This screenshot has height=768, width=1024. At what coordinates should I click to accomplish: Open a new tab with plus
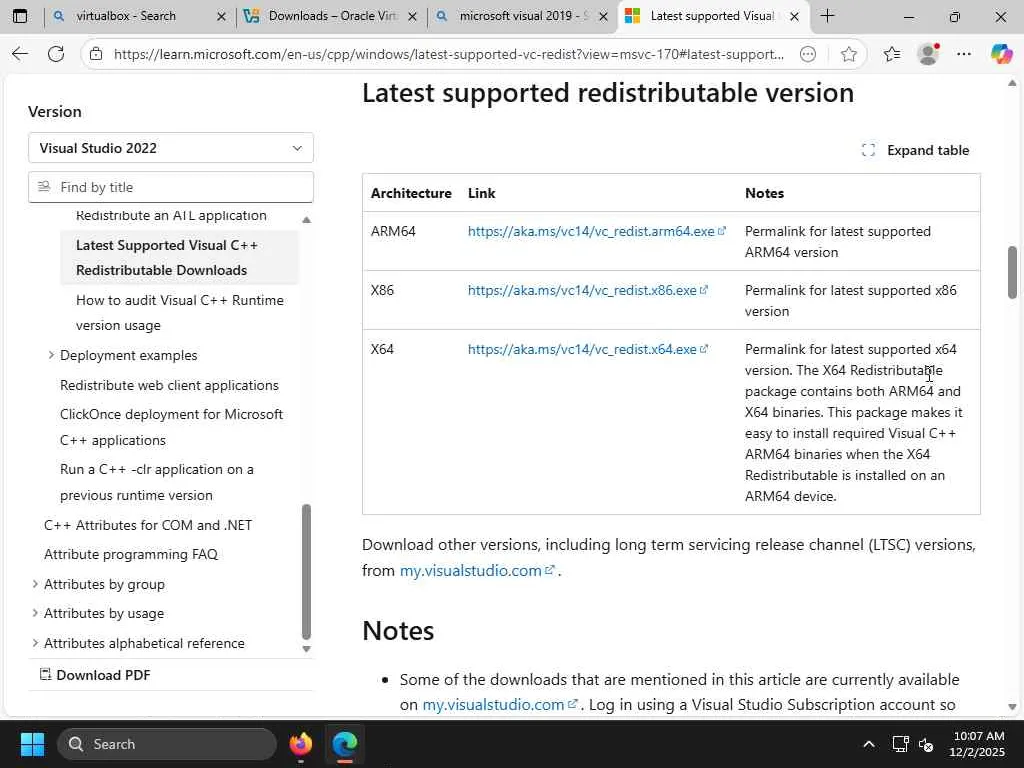coord(827,16)
